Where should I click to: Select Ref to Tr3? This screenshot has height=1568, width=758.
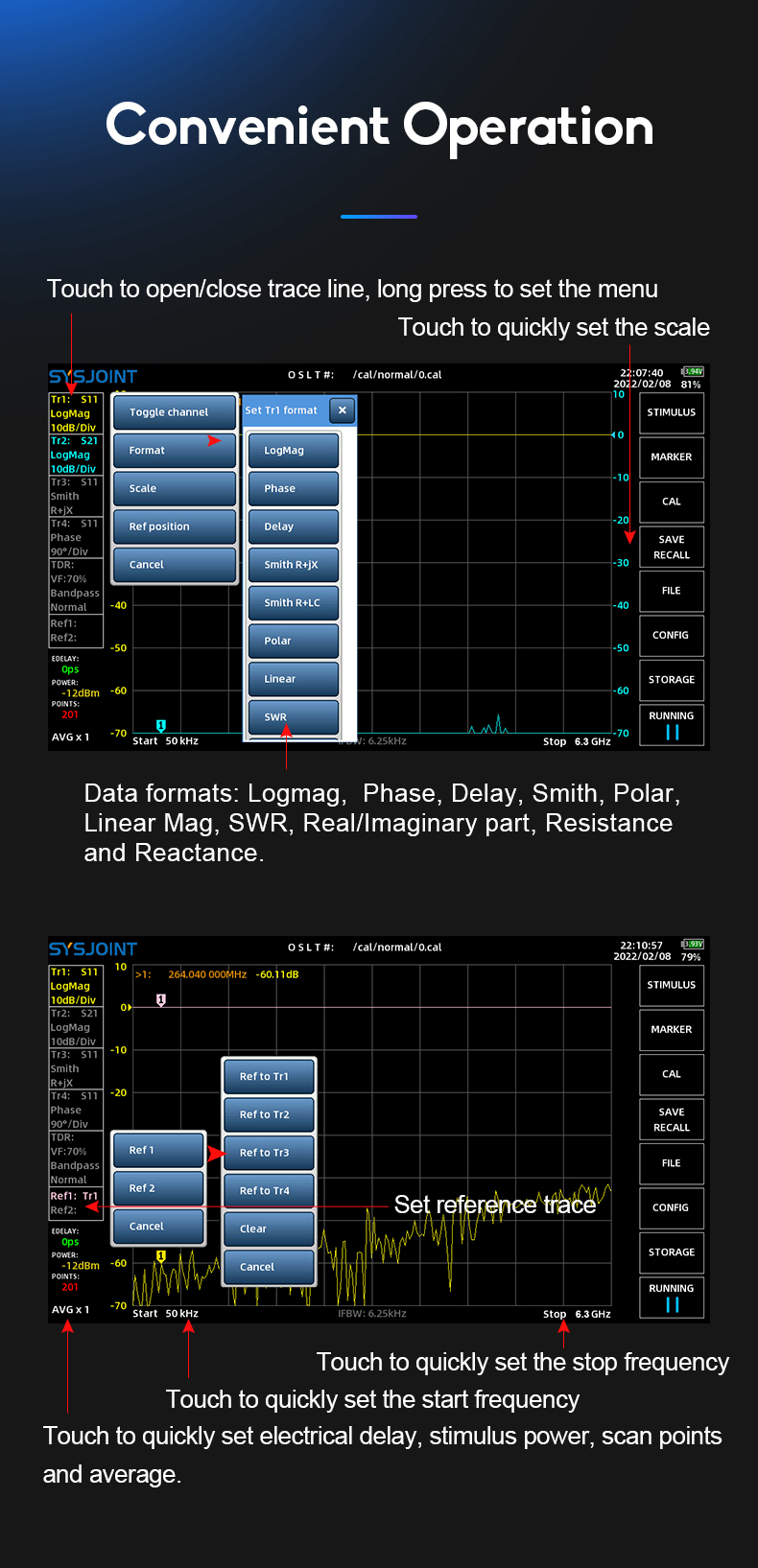point(269,1153)
